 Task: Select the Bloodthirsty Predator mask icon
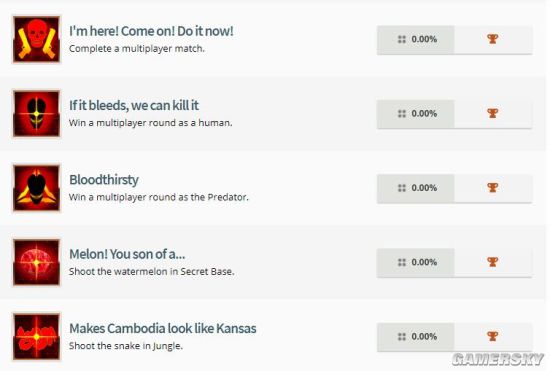coord(36,188)
